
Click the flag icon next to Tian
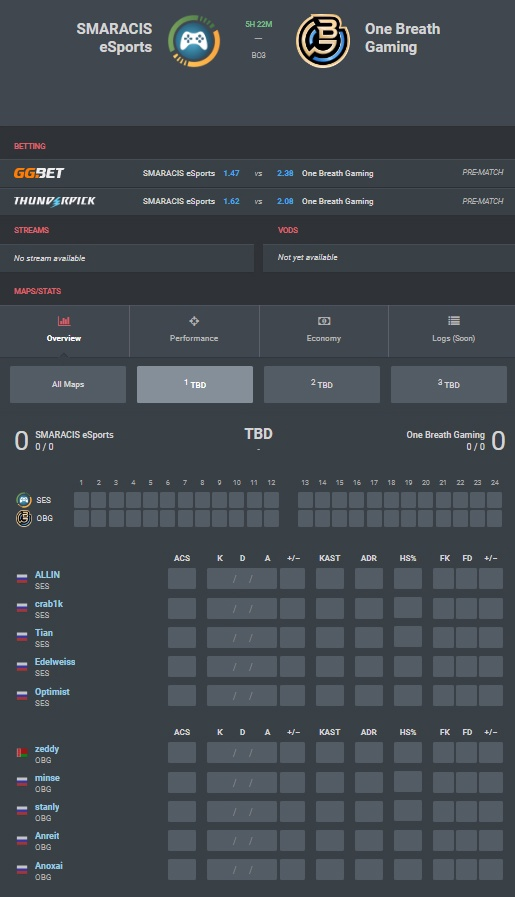click(x=22, y=636)
